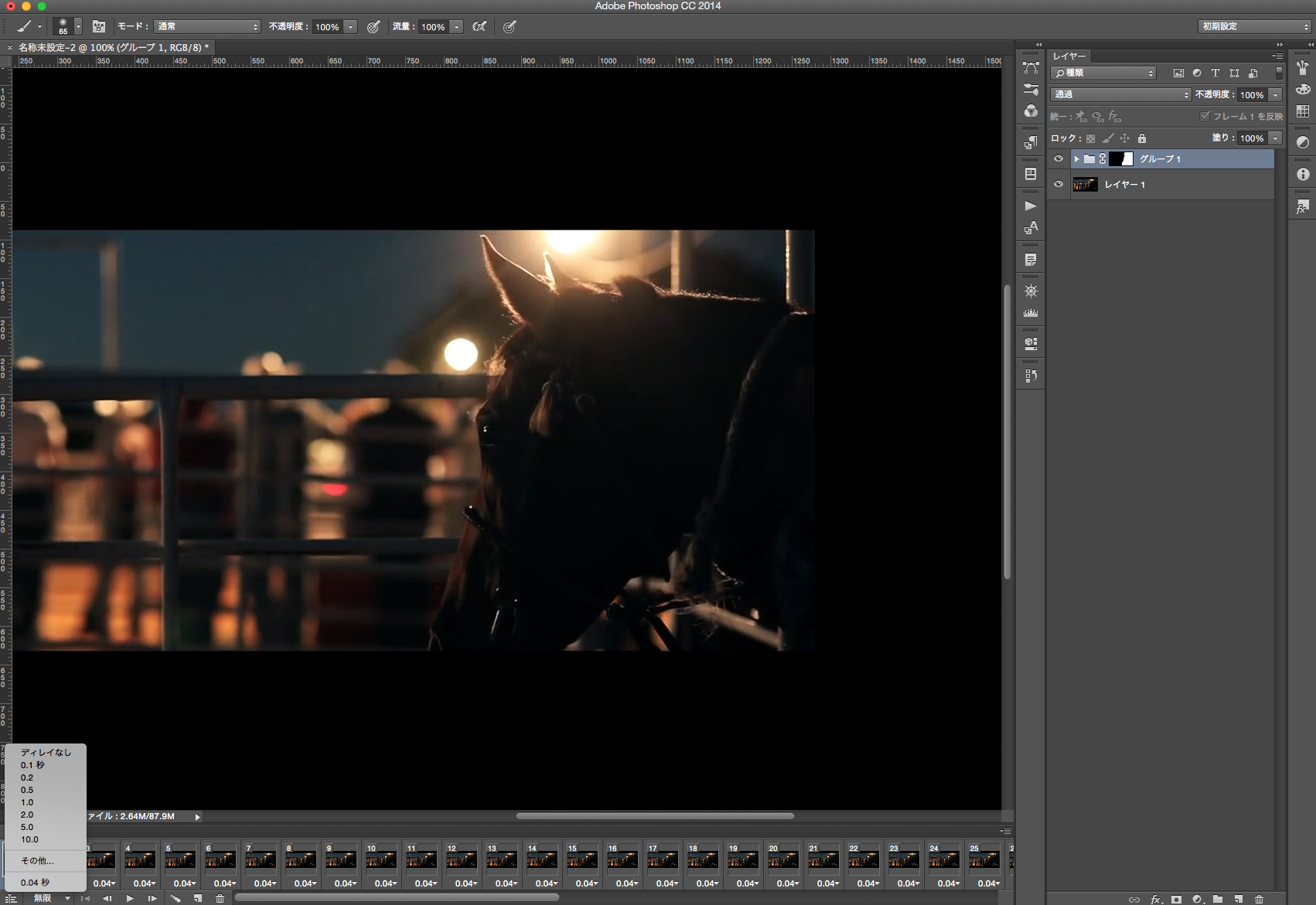Filter for adjustment layers icon
This screenshot has width=1316, height=905.
coord(1197,73)
